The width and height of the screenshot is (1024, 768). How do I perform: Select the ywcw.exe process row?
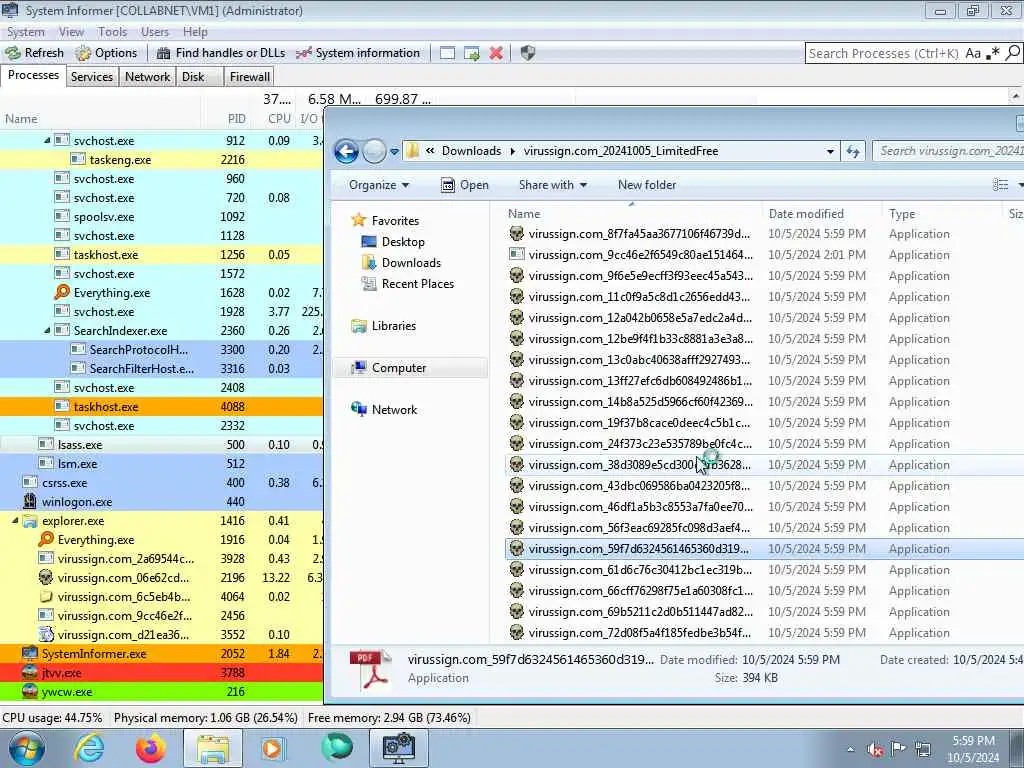161,692
